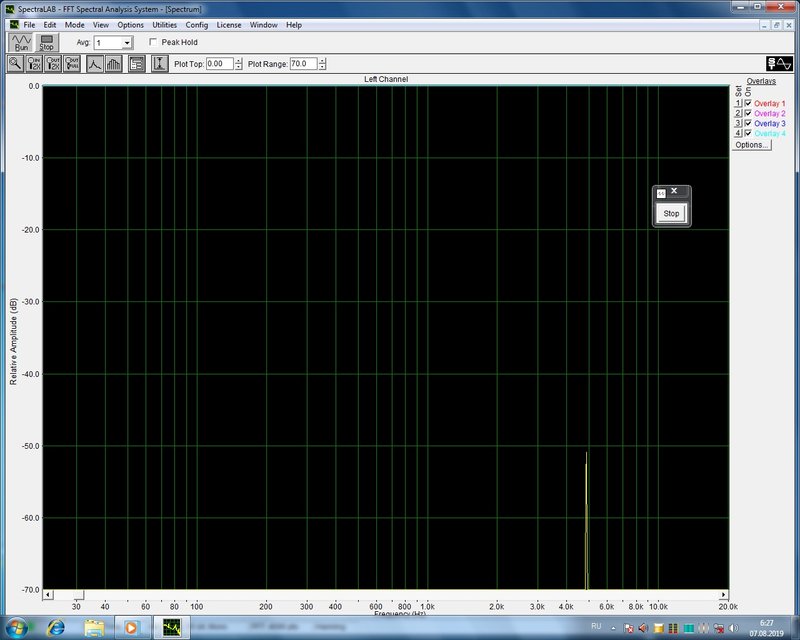Decrease Plot Range with down arrow
Image resolution: width=800 pixels, height=640 pixels.
(322, 67)
